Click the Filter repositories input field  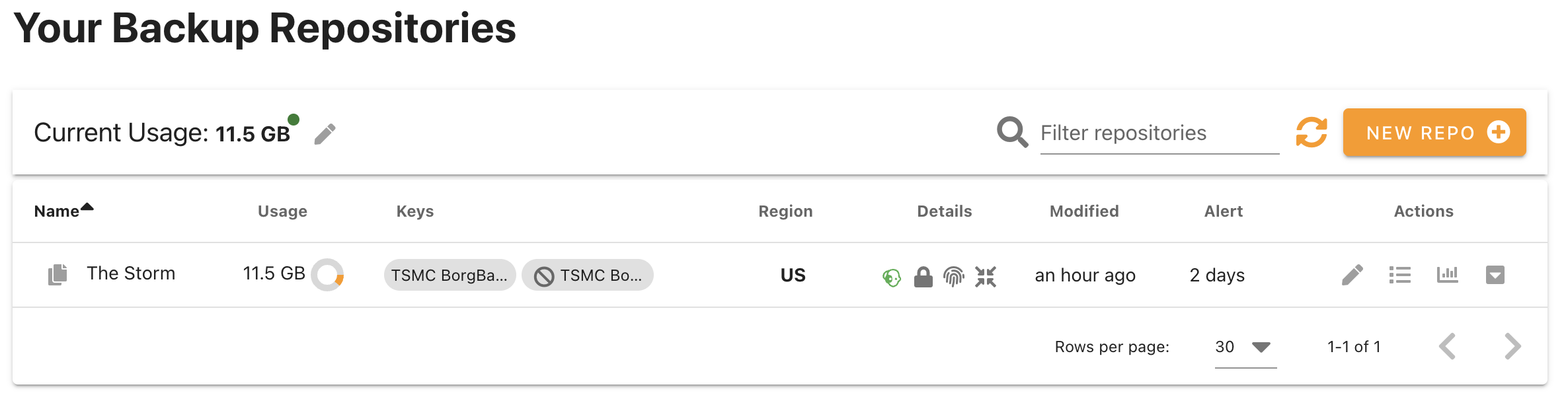coord(1159,133)
